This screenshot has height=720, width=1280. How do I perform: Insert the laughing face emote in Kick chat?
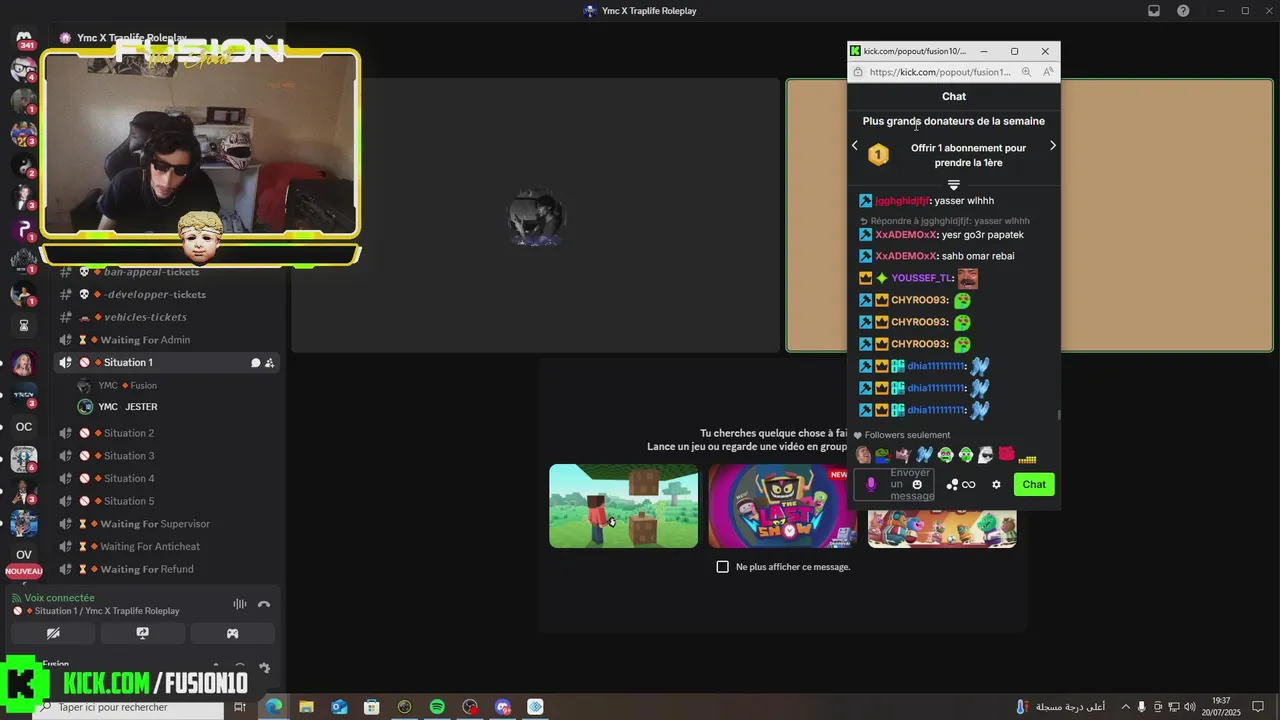tap(862, 455)
